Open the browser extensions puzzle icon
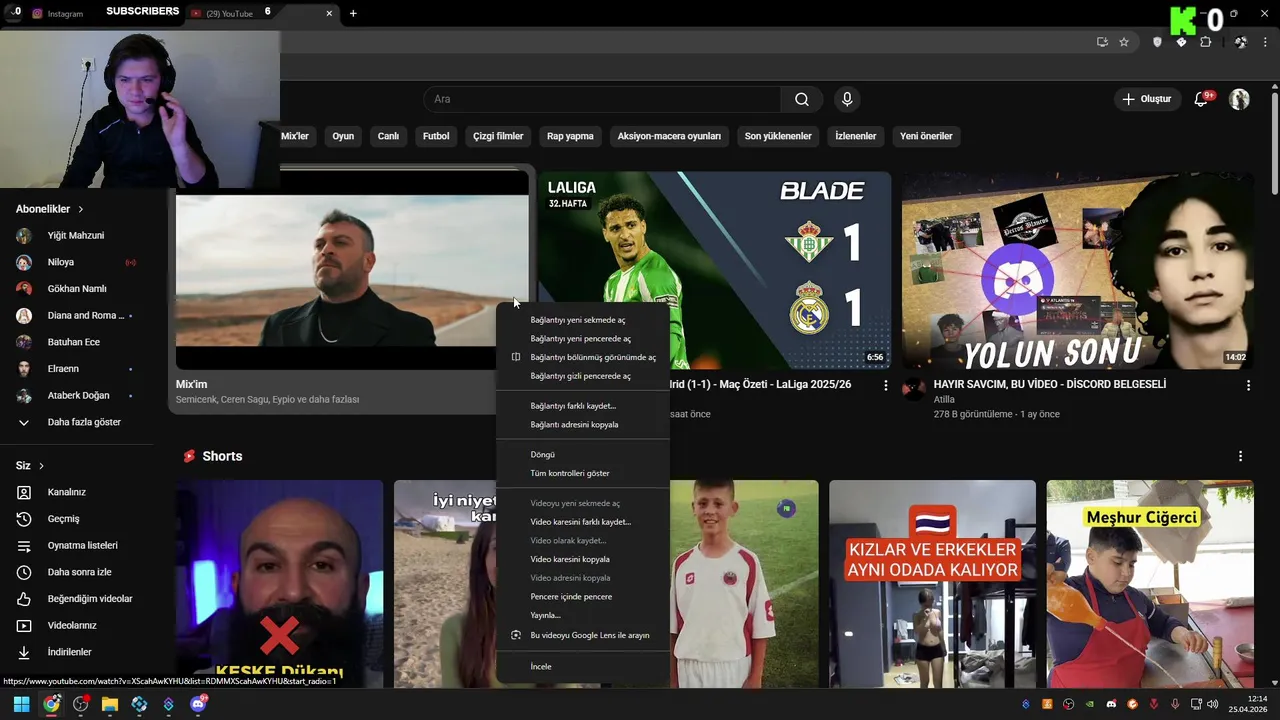This screenshot has width=1280, height=720. coord(1205,42)
